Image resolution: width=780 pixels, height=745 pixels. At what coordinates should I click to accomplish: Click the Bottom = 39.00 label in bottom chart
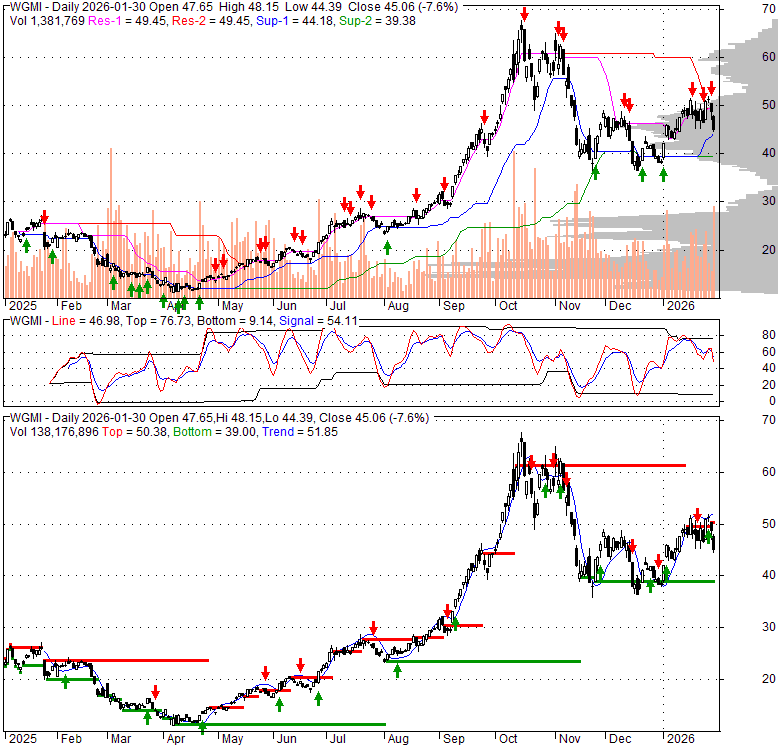(x=214, y=432)
